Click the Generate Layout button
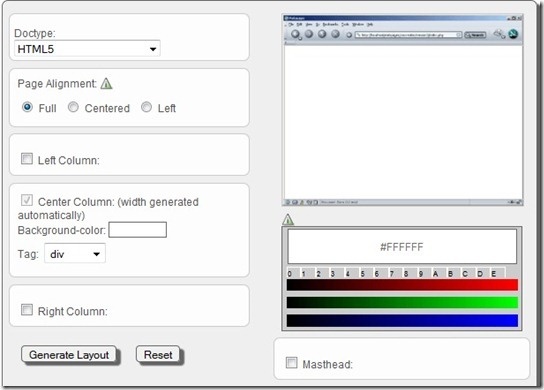 [69, 355]
